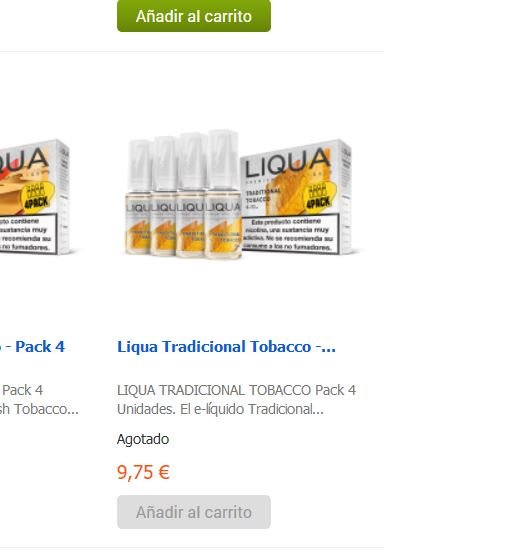Click the second-tallest e-liquid bottle
Viewport: 528px width, 557px height.
(x=191, y=195)
